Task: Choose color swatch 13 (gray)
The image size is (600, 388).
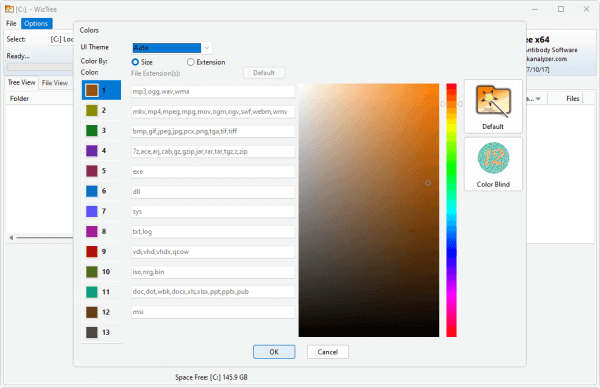Action: (92, 332)
